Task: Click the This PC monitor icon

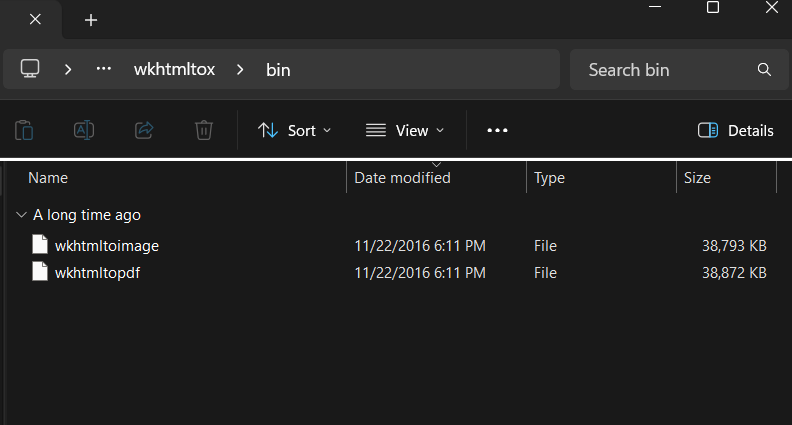Action: (30, 69)
